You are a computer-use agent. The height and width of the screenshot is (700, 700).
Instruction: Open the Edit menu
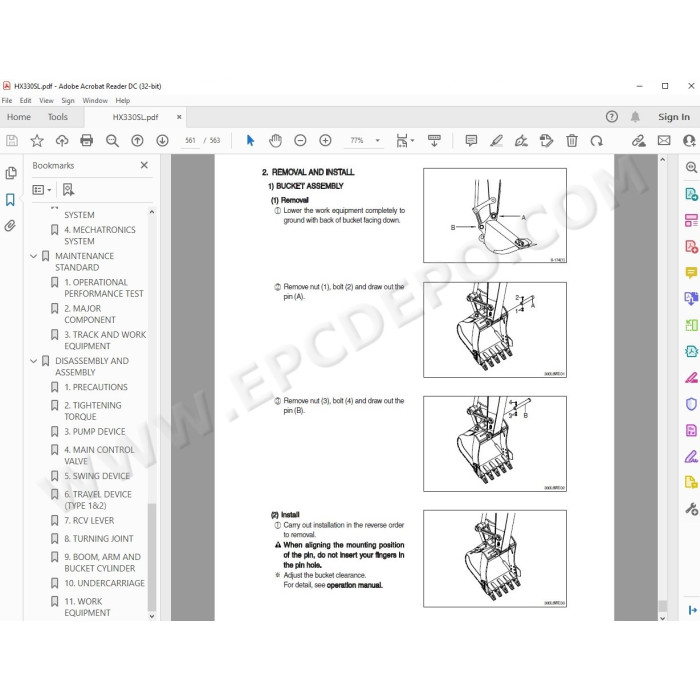click(25, 100)
